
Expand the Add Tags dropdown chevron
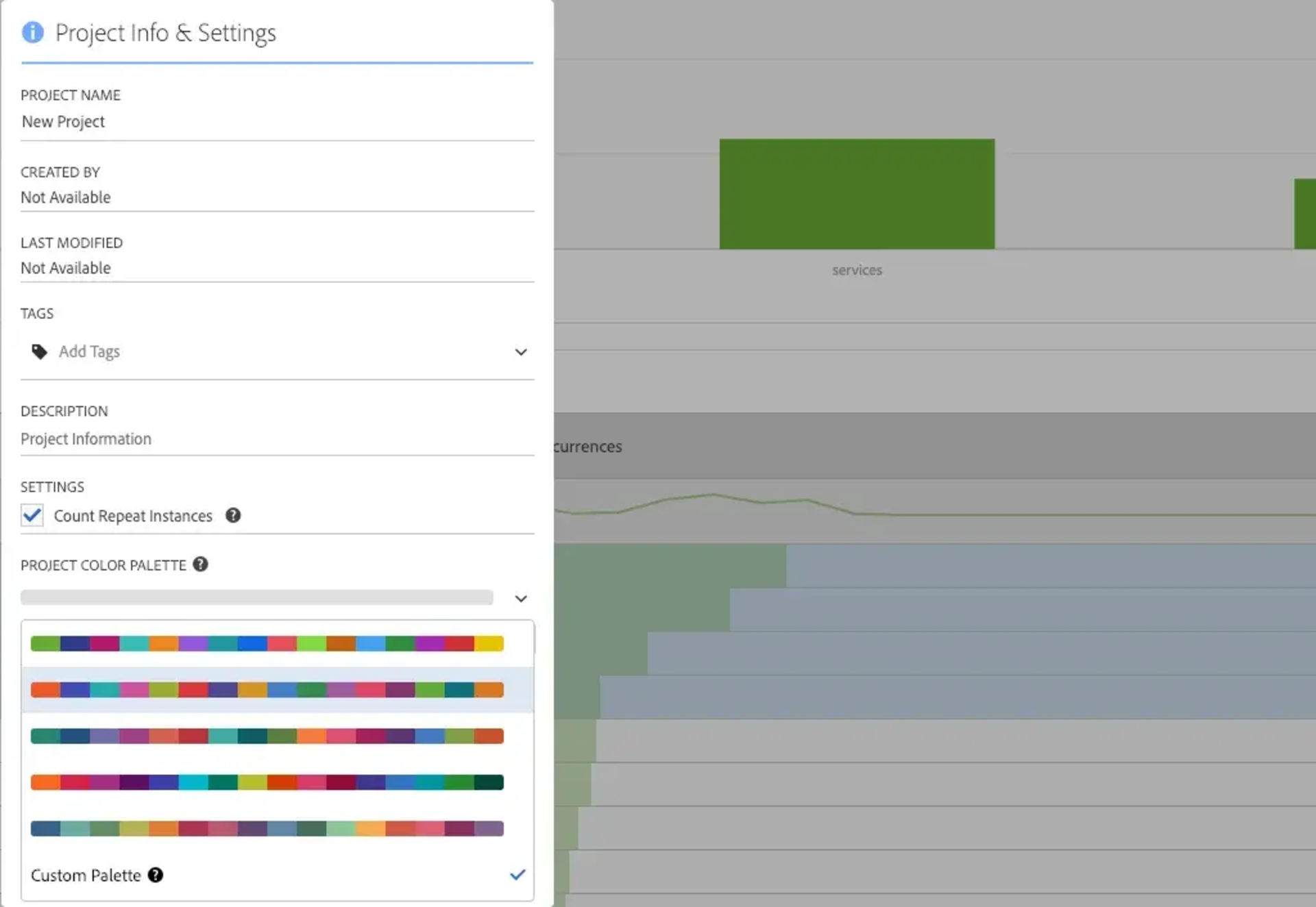point(521,352)
